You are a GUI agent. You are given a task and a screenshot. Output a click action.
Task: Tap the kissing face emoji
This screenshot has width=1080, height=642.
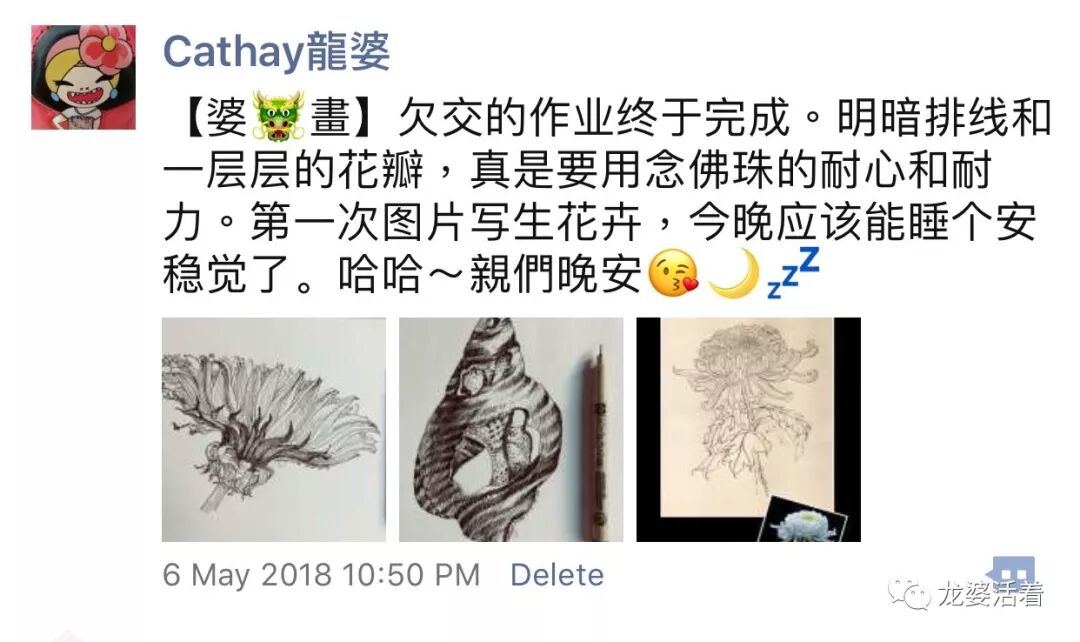[674, 274]
